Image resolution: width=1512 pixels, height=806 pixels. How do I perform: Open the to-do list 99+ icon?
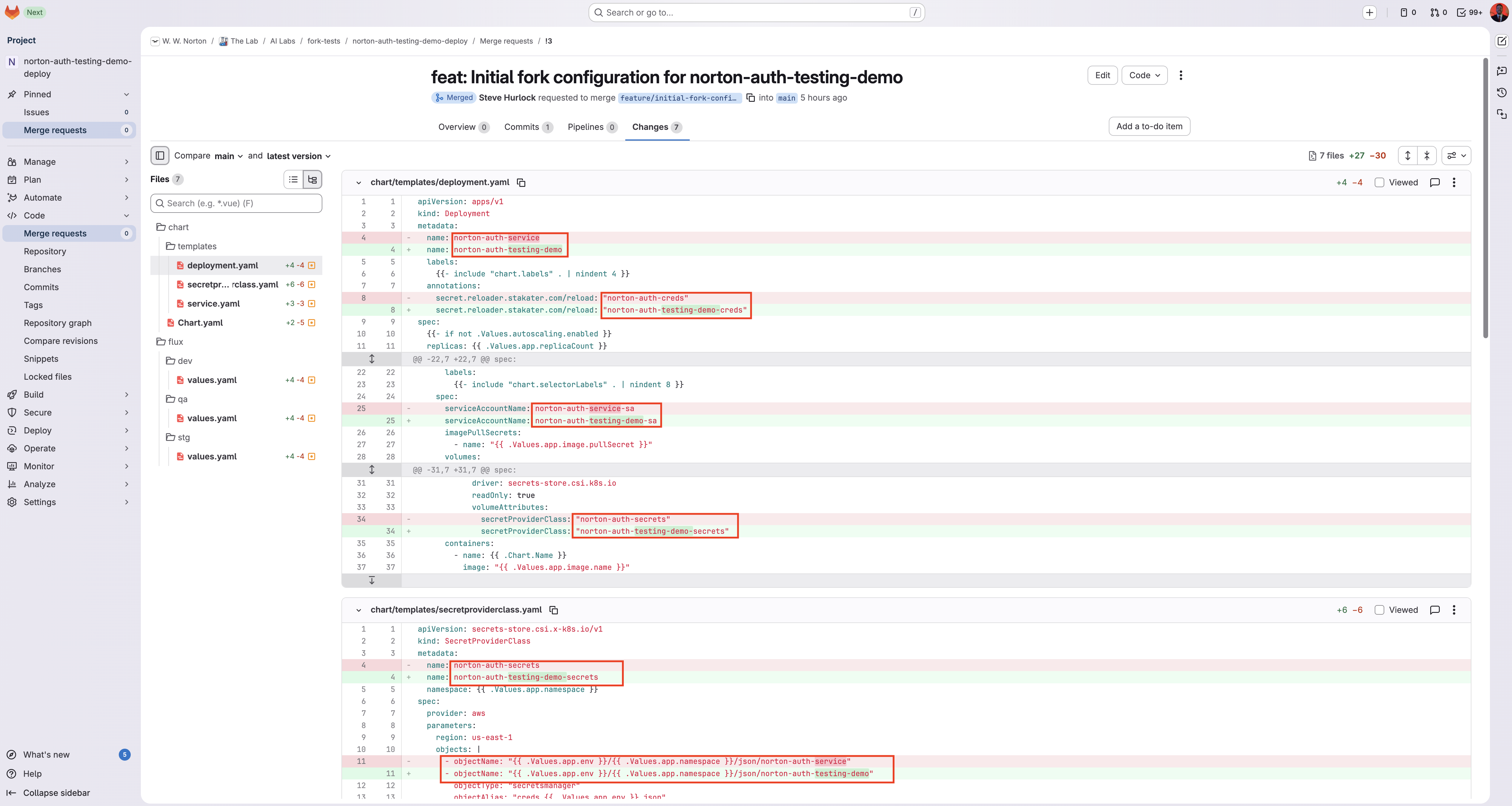[1469, 12]
